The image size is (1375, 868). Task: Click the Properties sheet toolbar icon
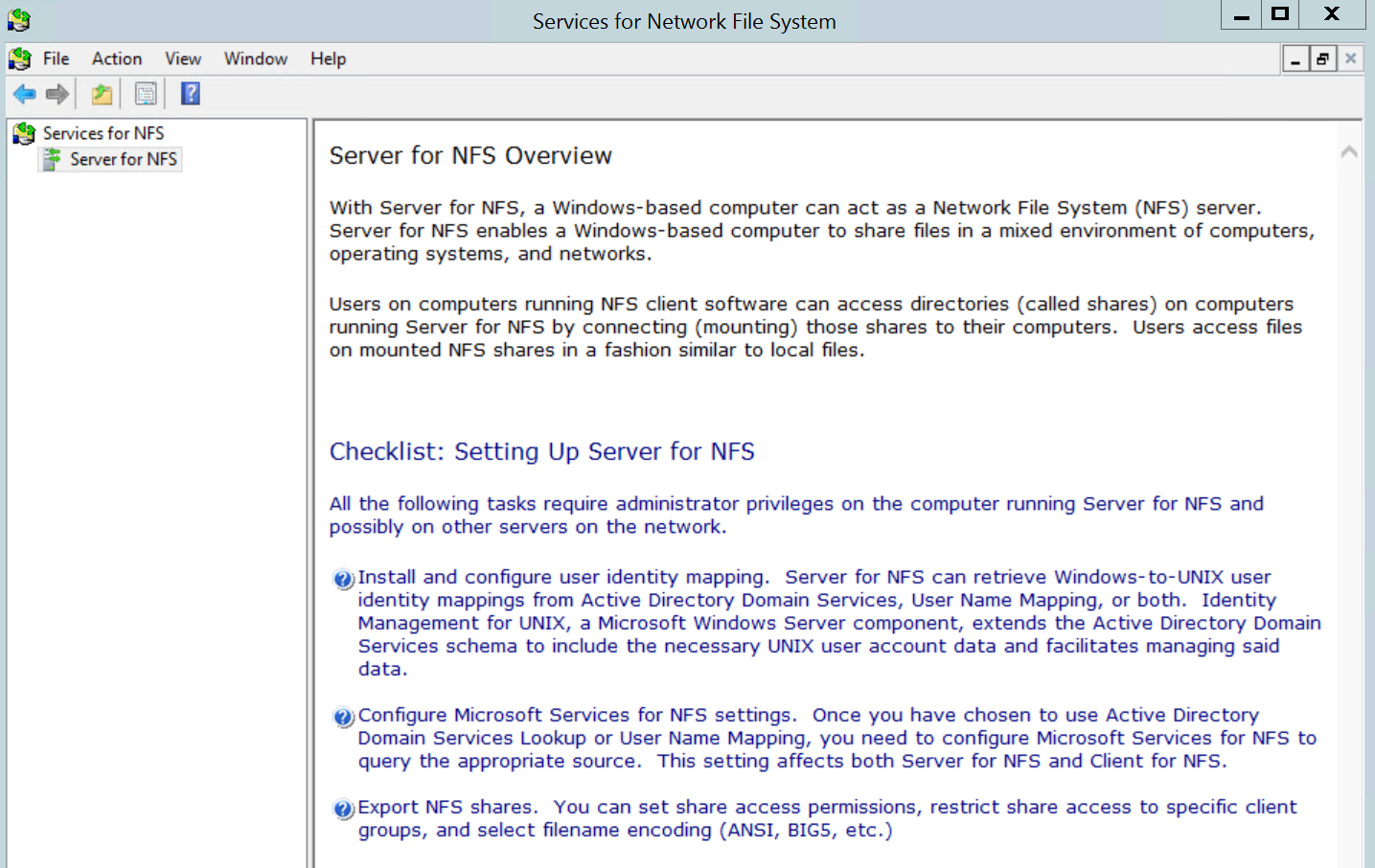click(x=146, y=94)
